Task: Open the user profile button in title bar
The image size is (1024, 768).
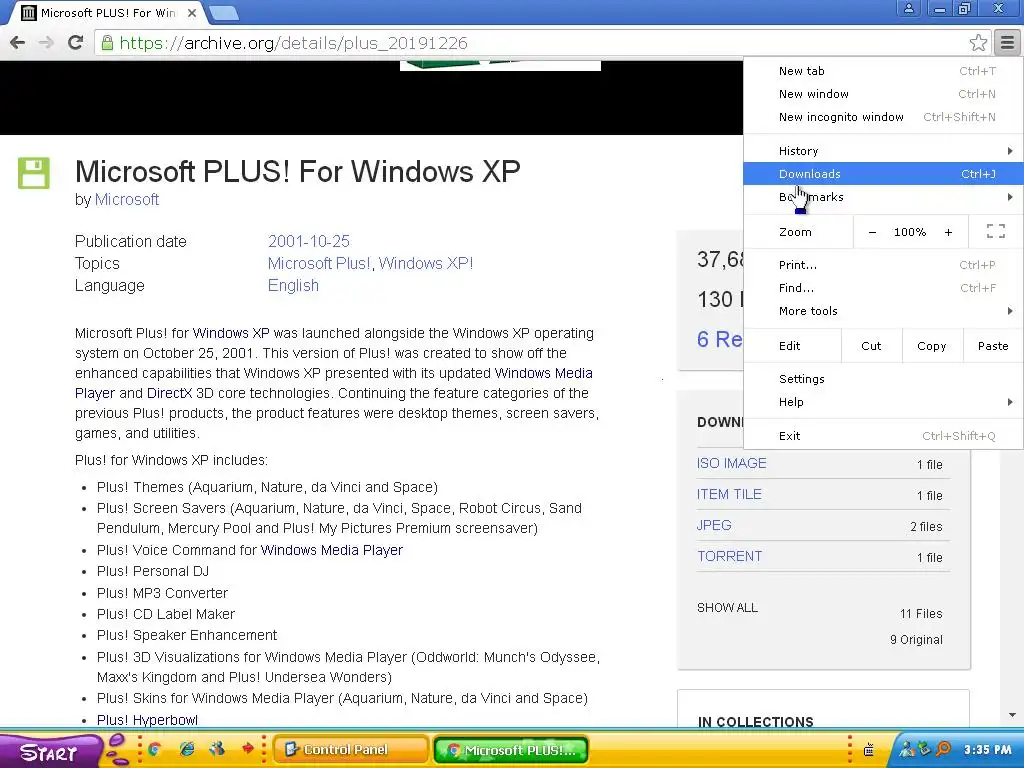Action: pos(908,8)
